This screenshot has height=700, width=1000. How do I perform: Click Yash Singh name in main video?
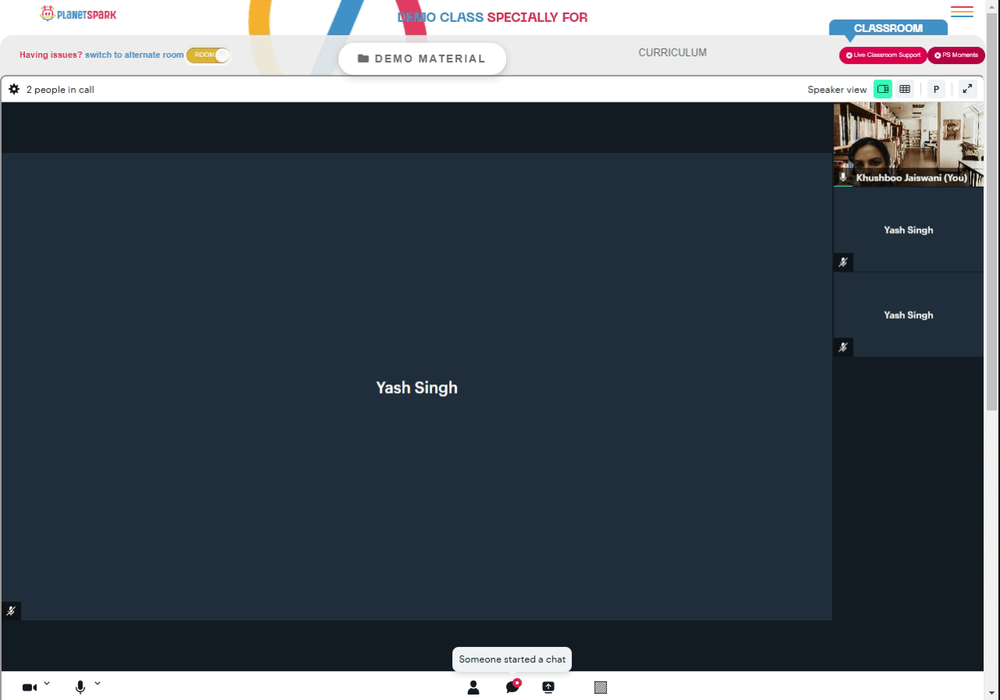[x=416, y=388]
